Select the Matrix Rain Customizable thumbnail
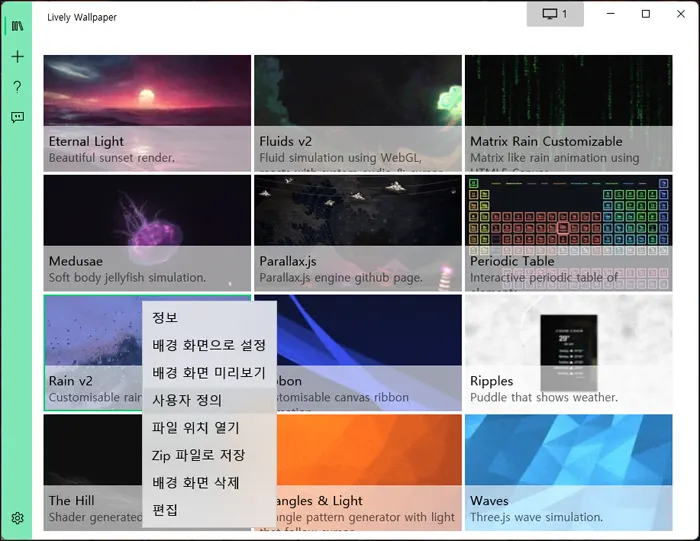Screen dimensions: 700x541 click(569, 113)
